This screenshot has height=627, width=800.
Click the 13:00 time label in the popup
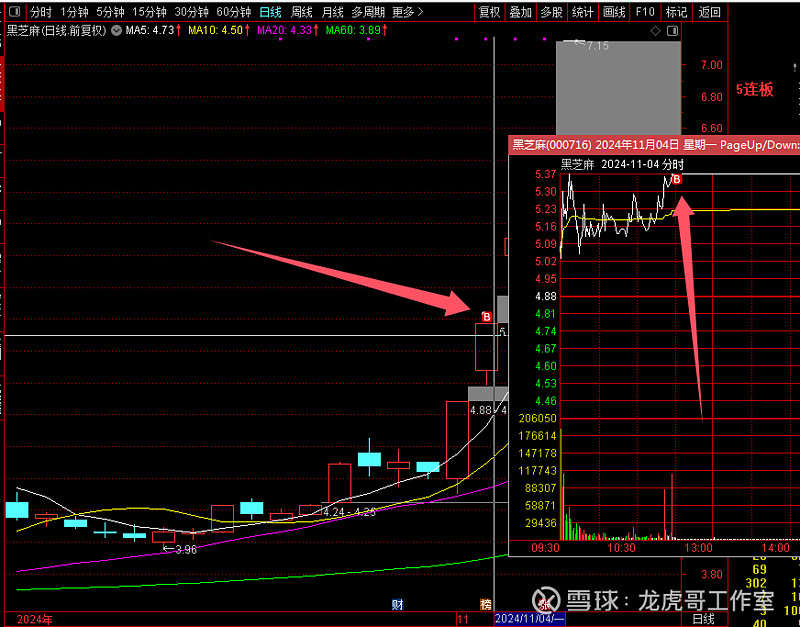point(698,547)
